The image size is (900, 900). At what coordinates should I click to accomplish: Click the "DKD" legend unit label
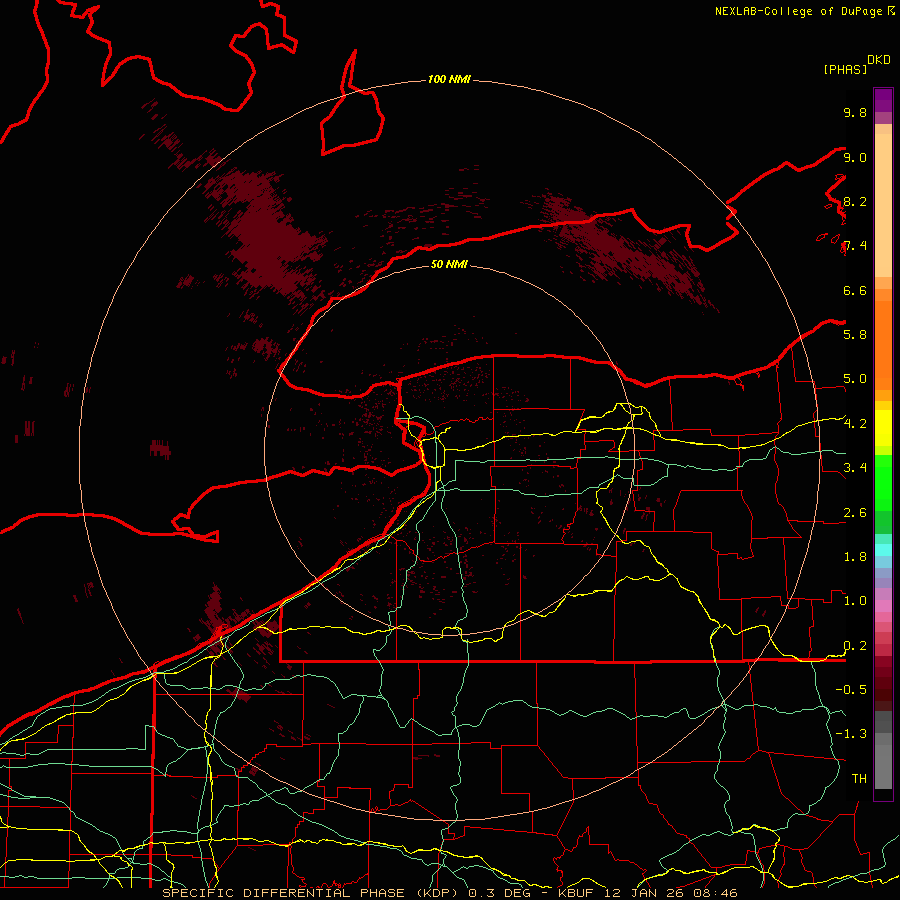pos(879,60)
